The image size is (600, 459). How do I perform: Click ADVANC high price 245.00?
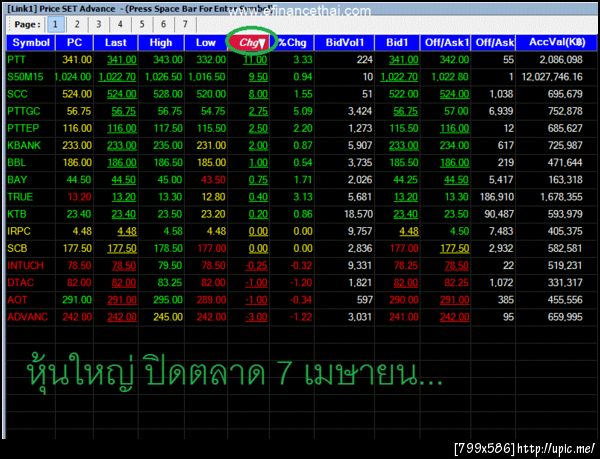pyautogui.click(x=168, y=317)
